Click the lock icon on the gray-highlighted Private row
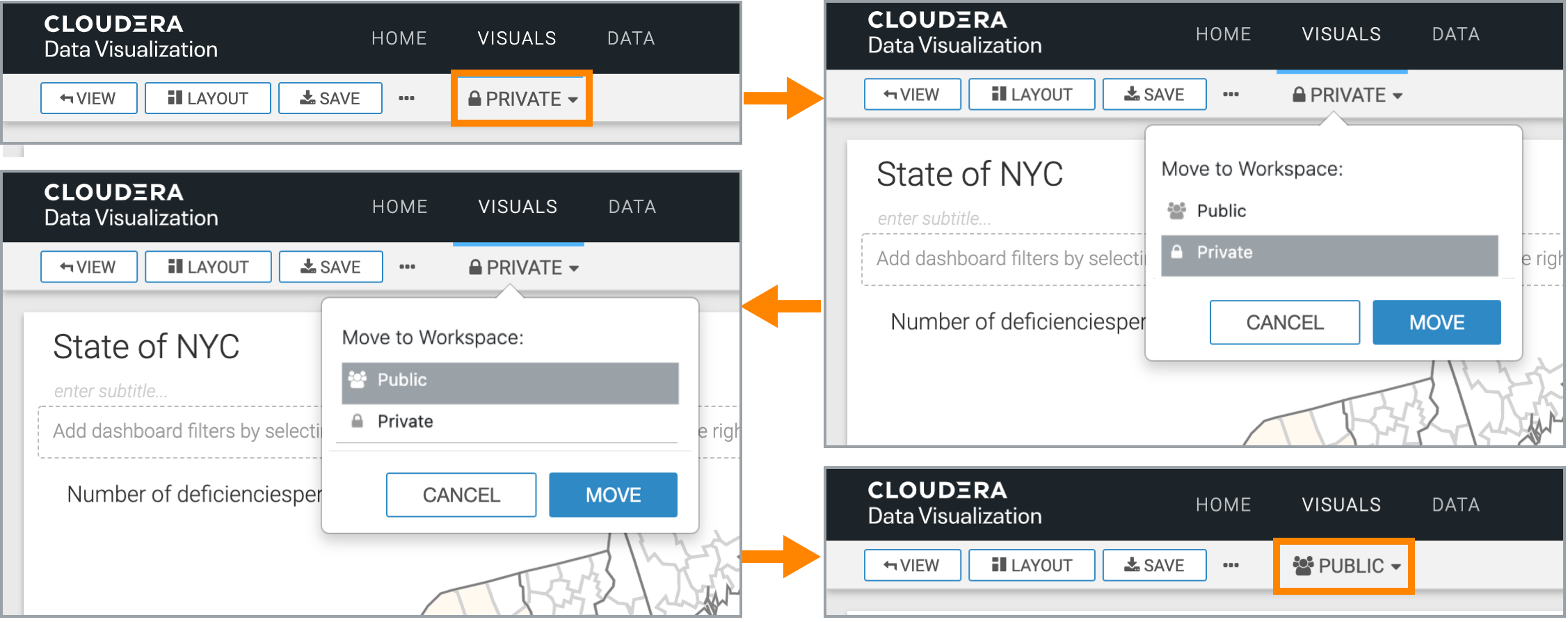This screenshot has height=622, width=1568. point(1176,252)
